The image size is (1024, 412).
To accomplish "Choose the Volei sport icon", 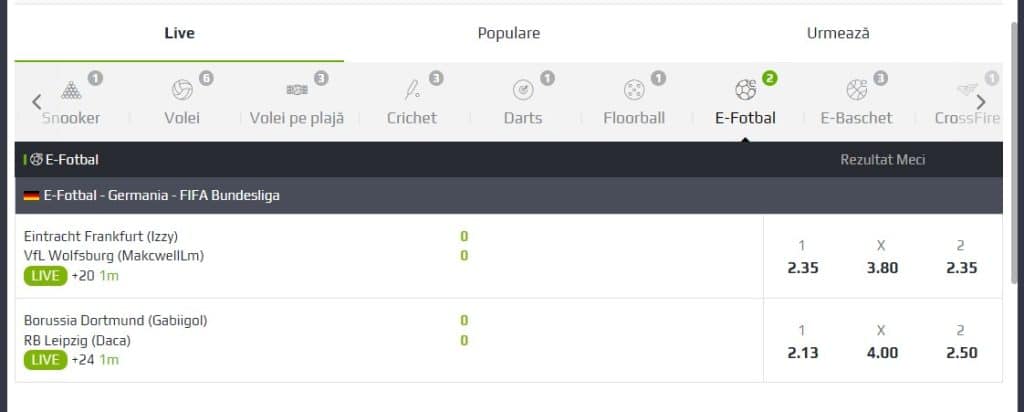I will pyautogui.click(x=182, y=90).
